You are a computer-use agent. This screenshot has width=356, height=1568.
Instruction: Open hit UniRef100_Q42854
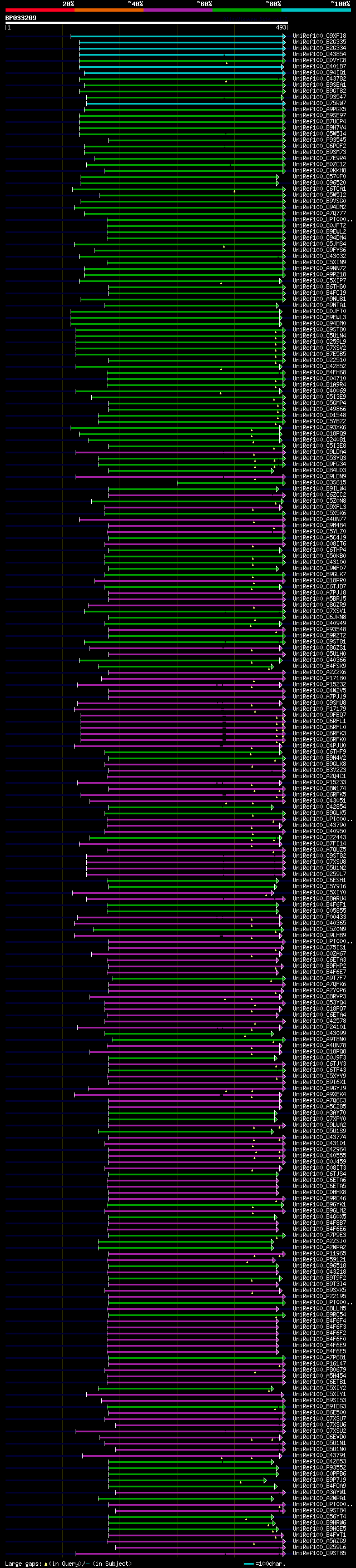[319, 807]
